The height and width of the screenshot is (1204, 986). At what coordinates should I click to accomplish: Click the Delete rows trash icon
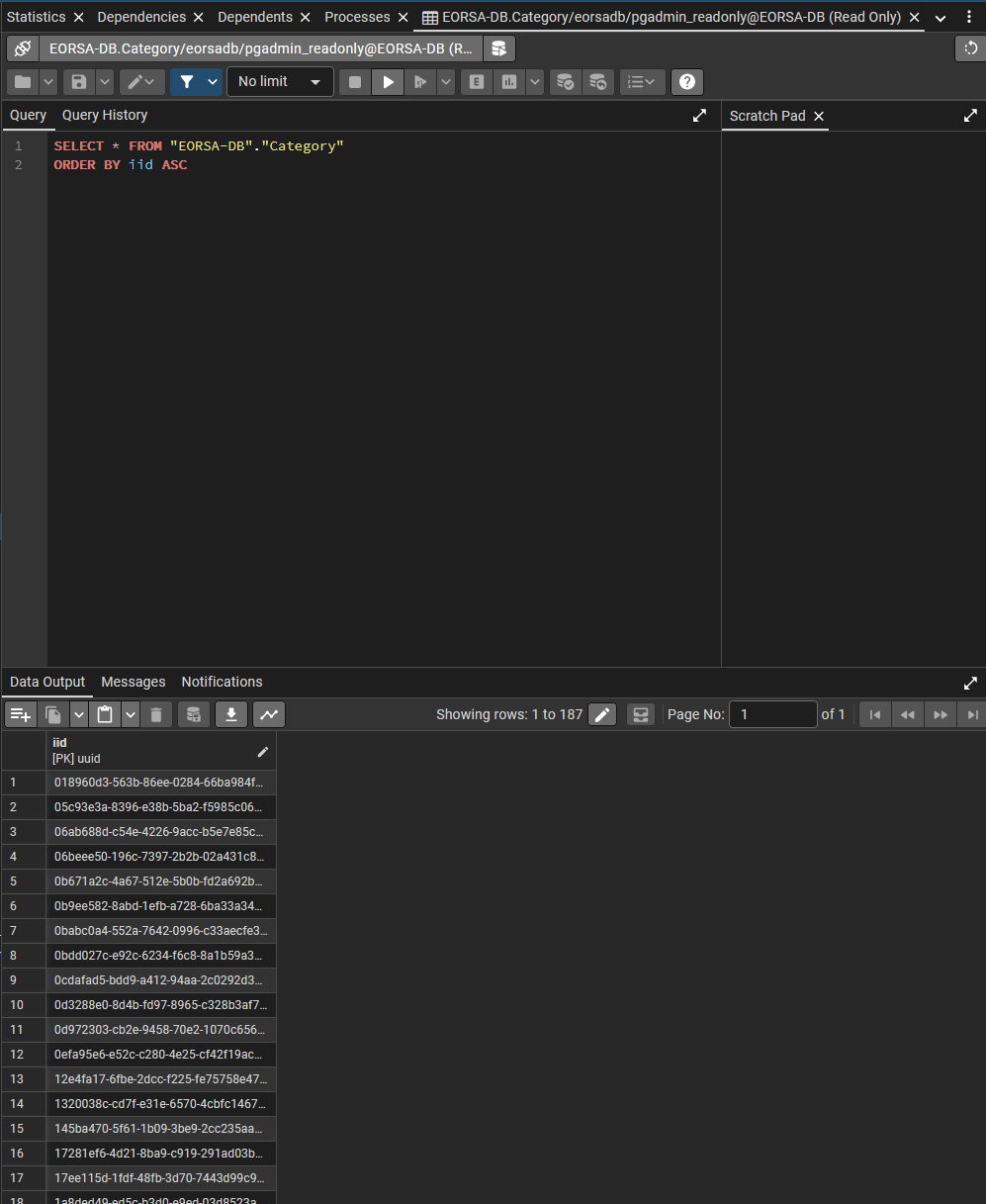156,714
